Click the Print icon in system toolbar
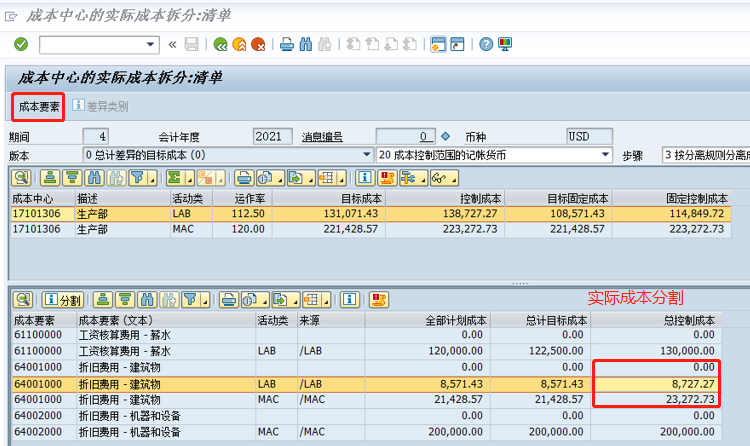This screenshot has height=446, width=750. point(287,45)
